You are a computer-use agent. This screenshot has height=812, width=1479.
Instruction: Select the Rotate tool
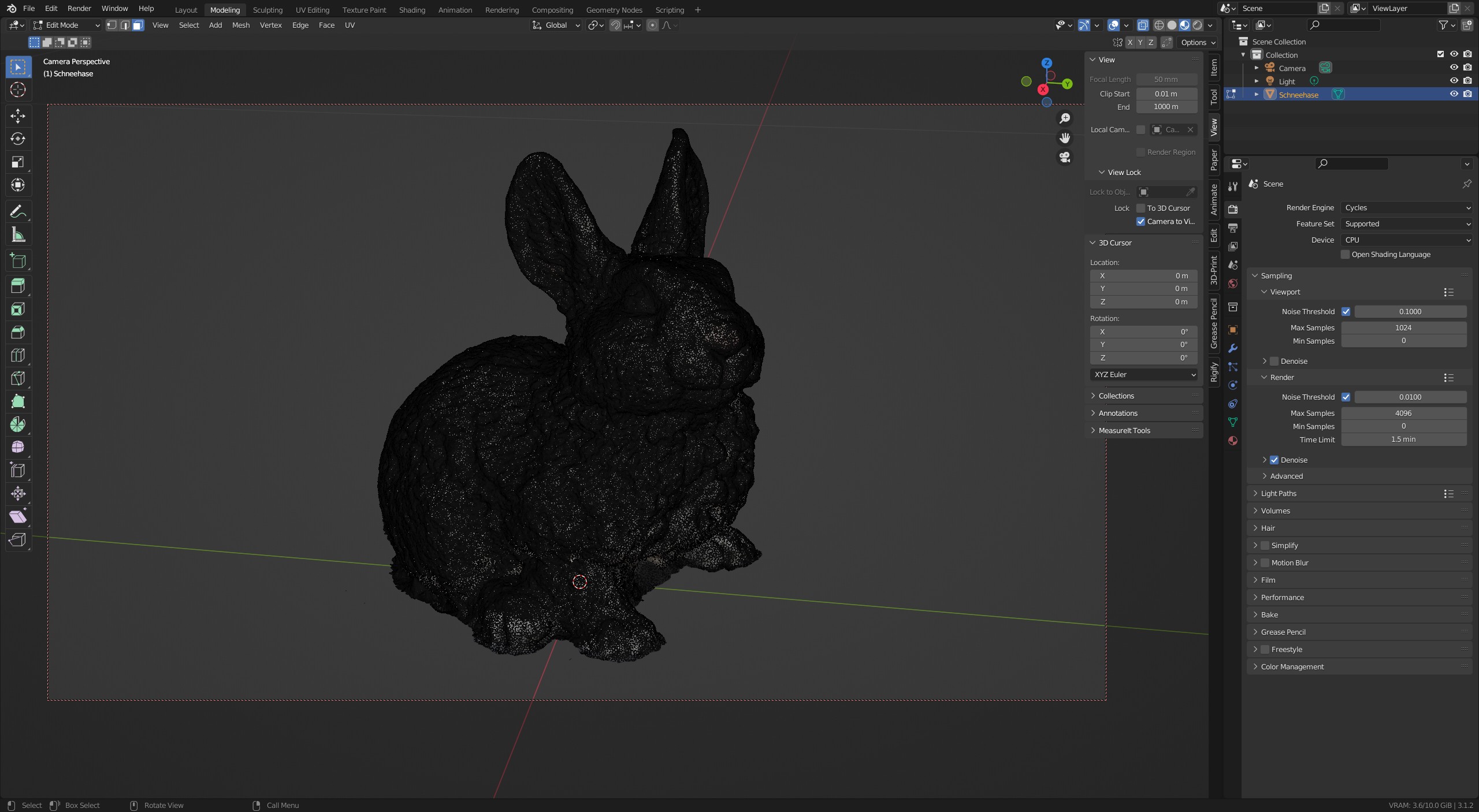coord(18,139)
